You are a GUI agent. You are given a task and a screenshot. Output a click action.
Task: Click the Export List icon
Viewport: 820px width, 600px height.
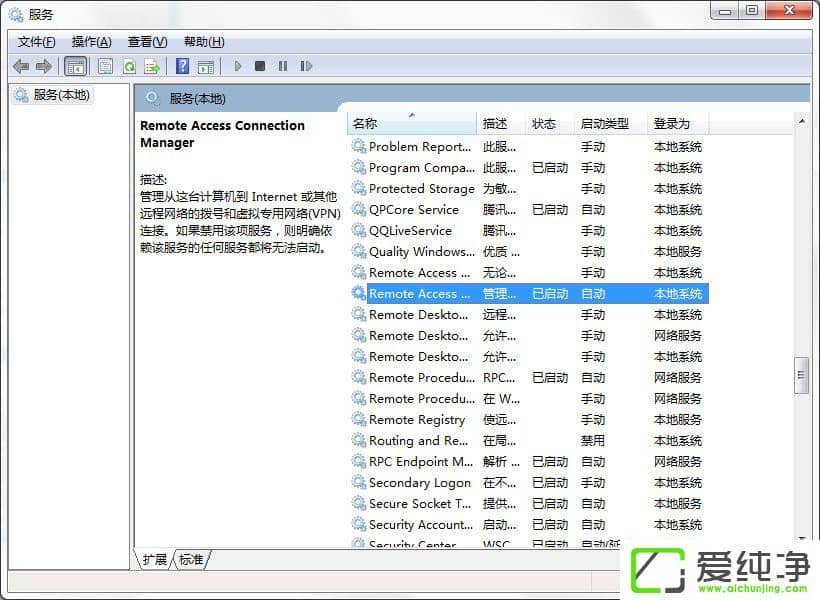pyautogui.click(x=153, y=66)
